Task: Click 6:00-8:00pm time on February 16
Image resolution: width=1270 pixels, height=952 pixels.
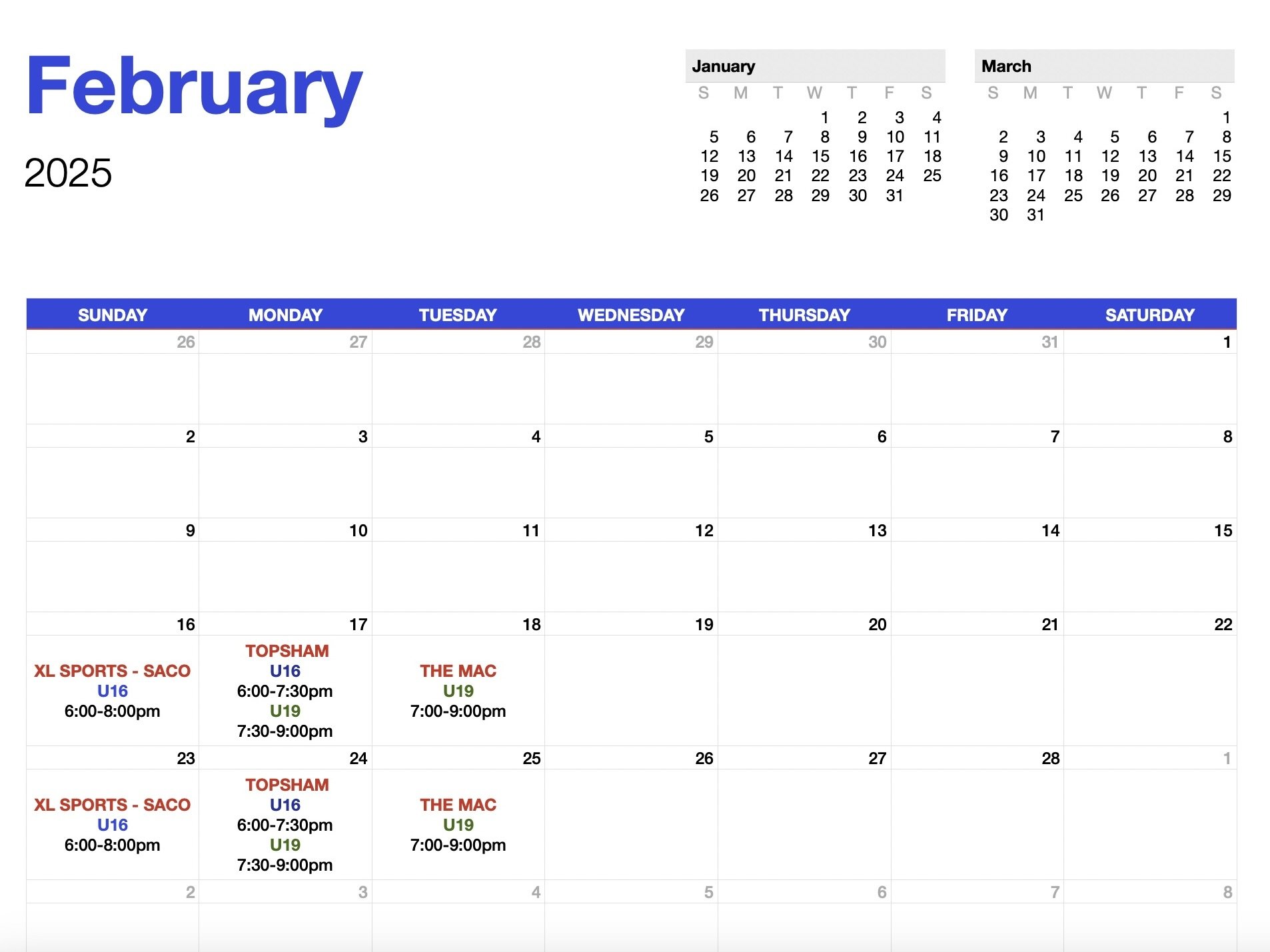Action: [x=112, y=711]
